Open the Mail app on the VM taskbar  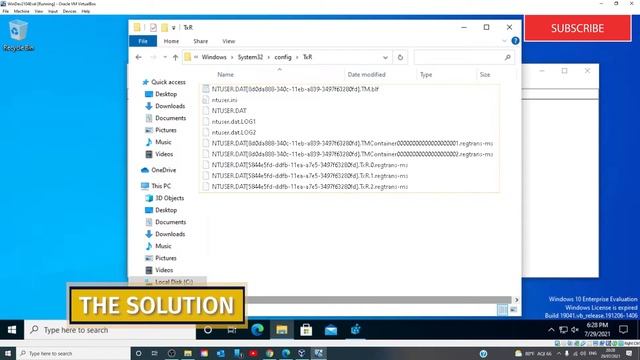point(331,330)
